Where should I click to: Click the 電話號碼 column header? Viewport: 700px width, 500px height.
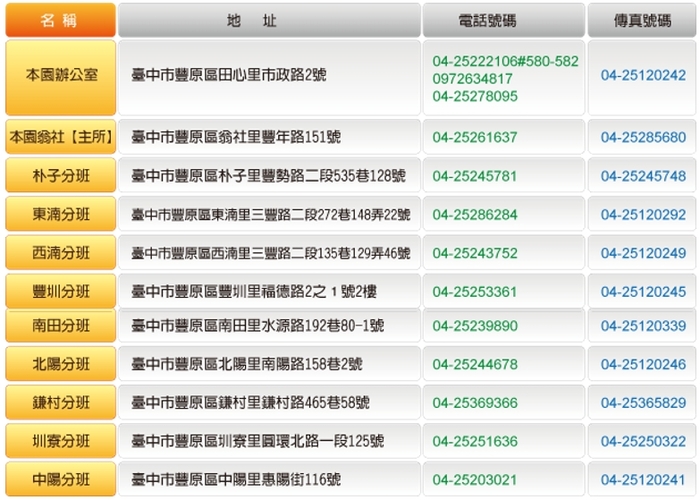tap(503, 20)
